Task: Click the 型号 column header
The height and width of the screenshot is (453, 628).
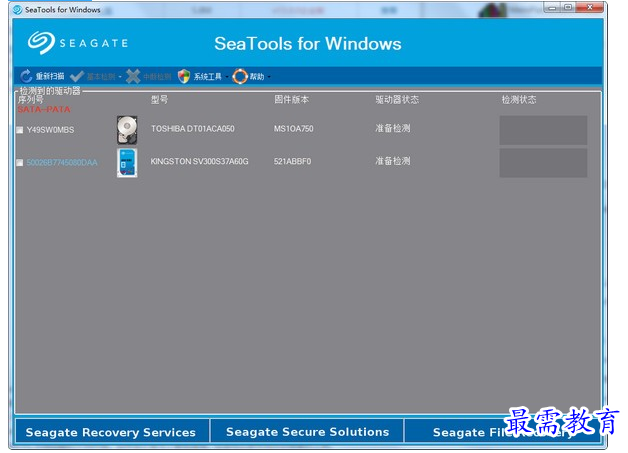Action: 159,99
